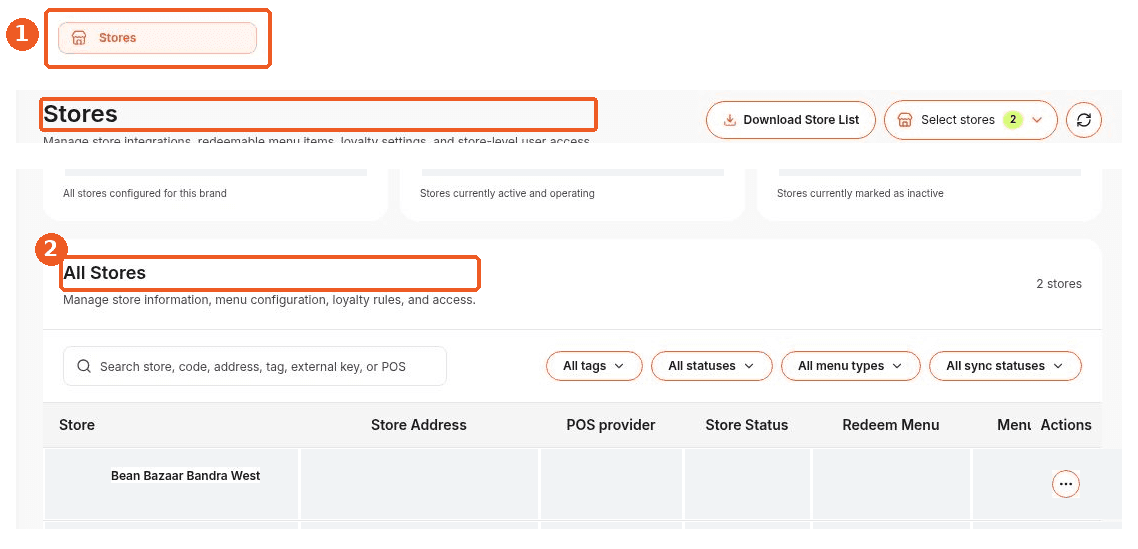Click the Stores page title heading
This screenshot has width=1138, height=549.
(80, 114)
